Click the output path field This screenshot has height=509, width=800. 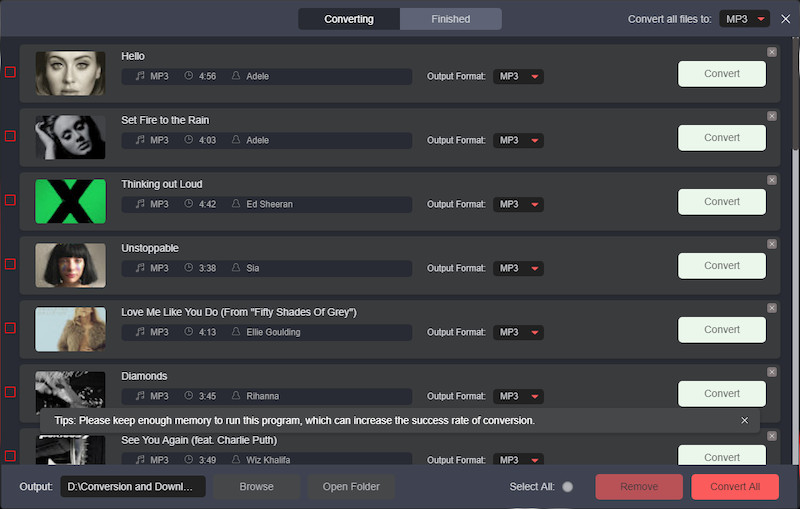(x=133, y=487)
